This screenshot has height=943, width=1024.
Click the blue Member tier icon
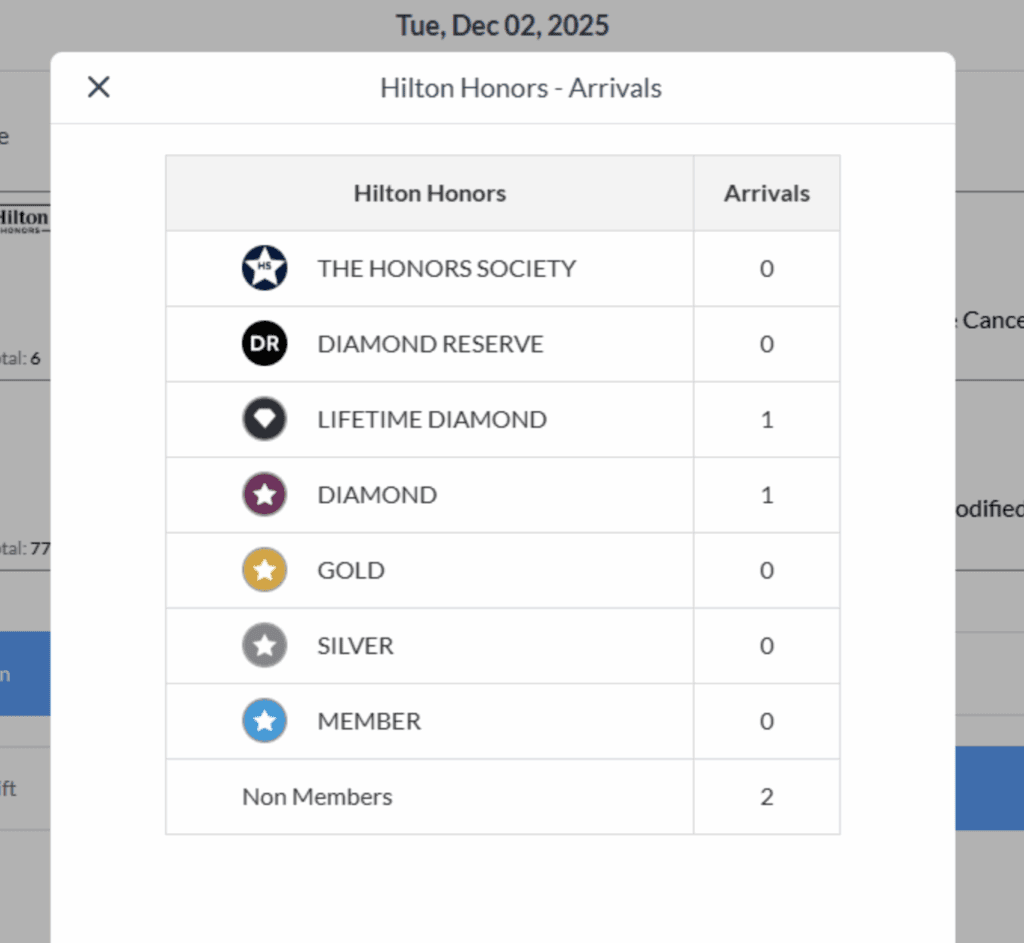[265, 721]
